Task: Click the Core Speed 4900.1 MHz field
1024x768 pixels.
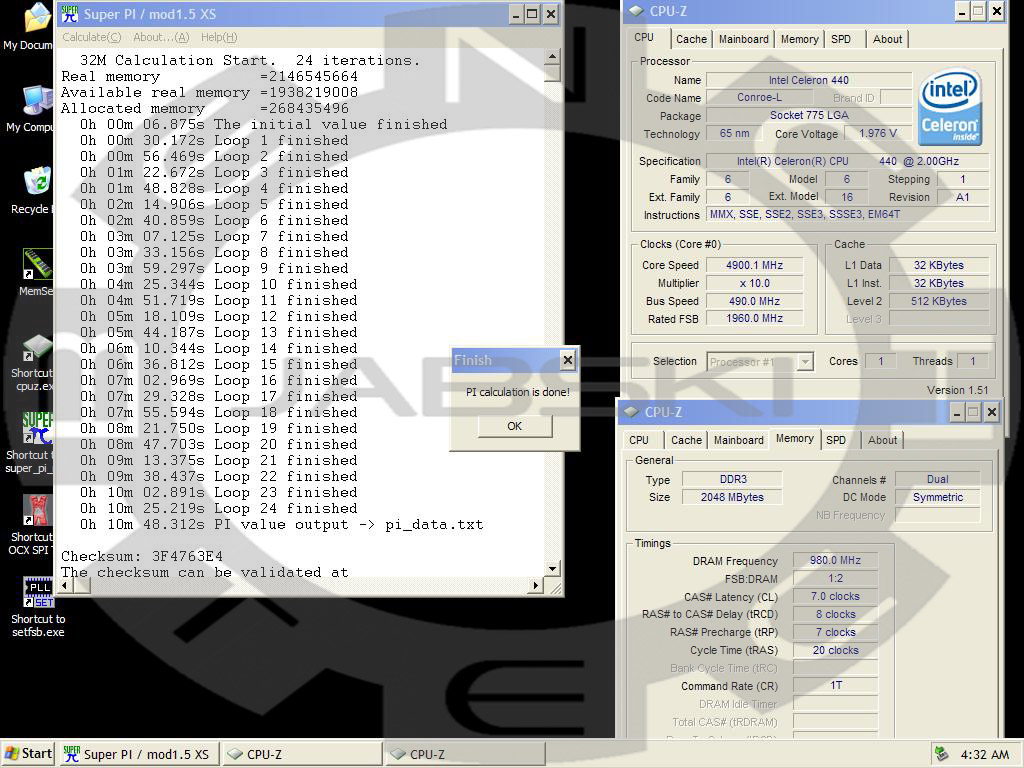Action: 754,265
